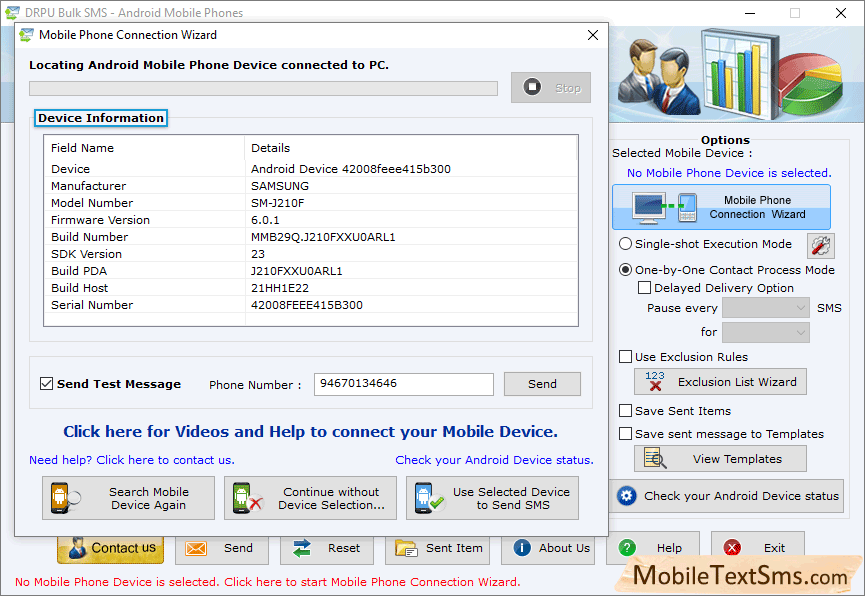865x596 pixels.
Task: Click Continue without Device Selection android icon
Action: pos(247,498)
